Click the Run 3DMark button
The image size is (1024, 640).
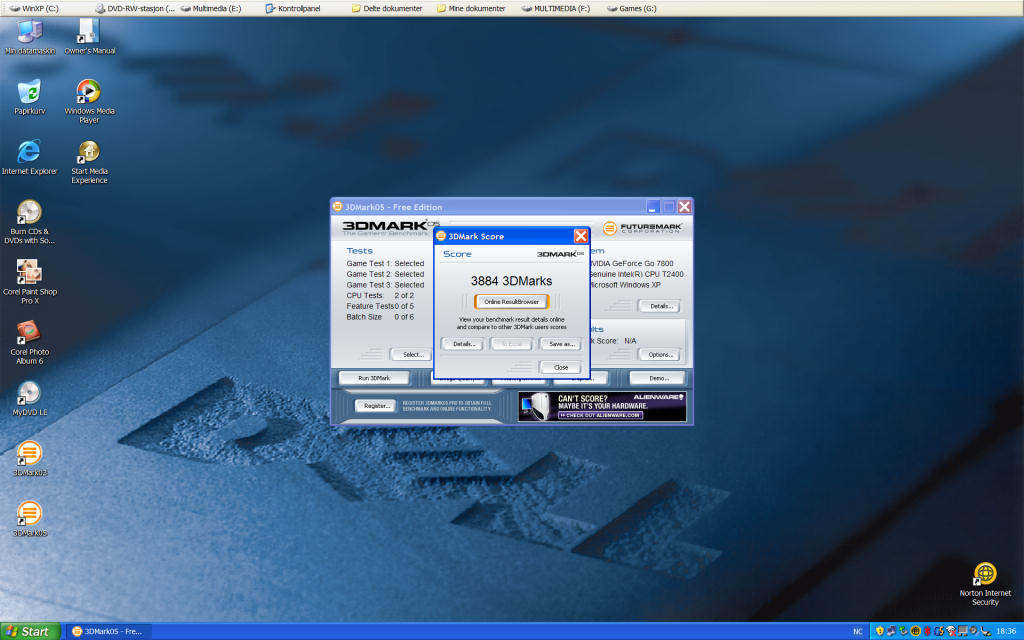click(x=374, y=378)
